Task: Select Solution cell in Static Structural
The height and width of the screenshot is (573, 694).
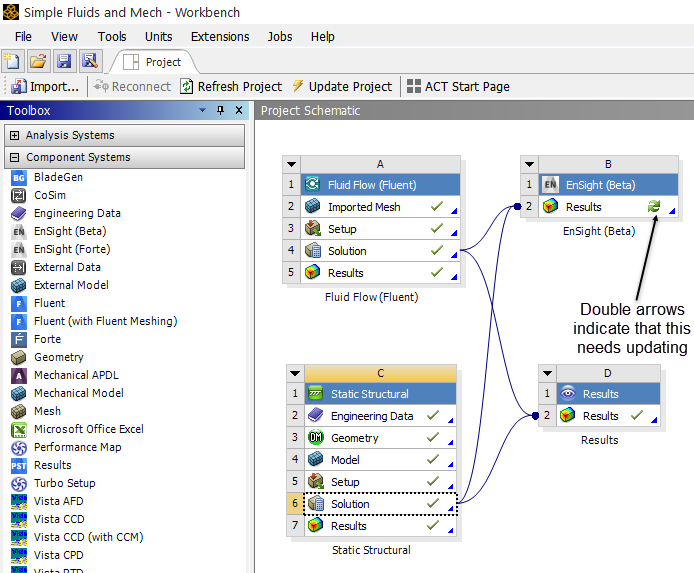Action: coord(381,504)
